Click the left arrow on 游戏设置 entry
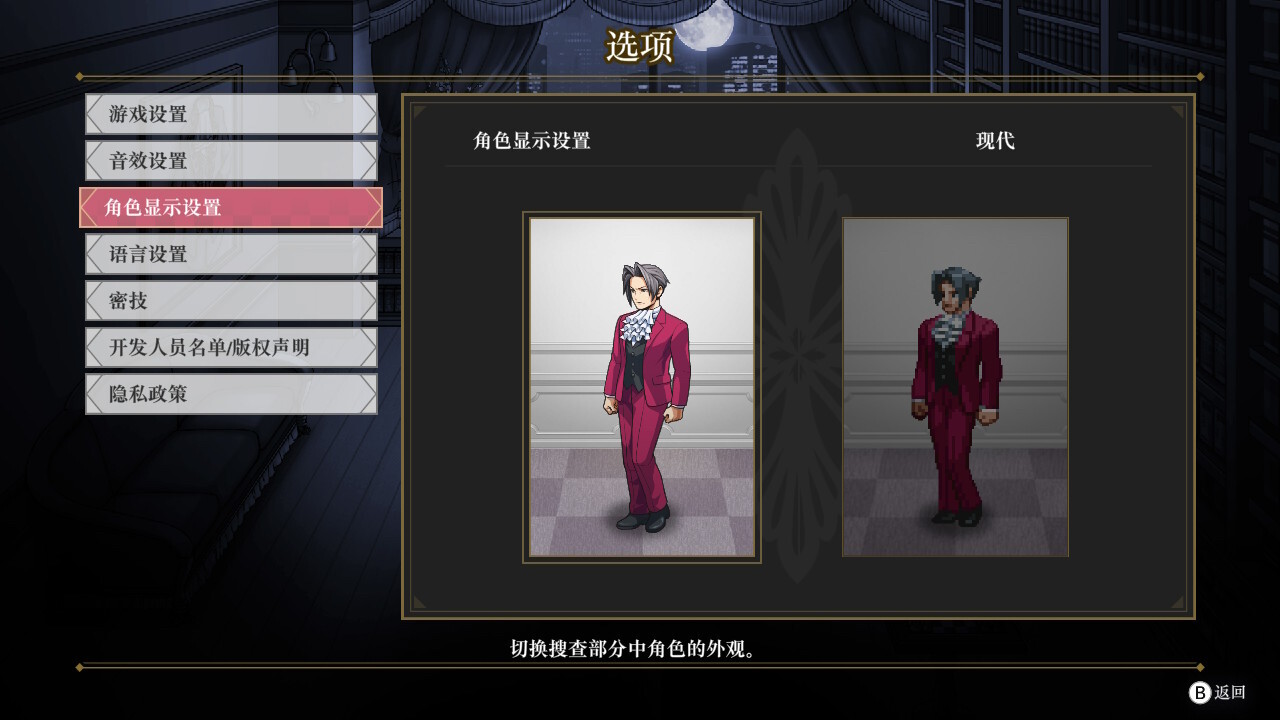The height and width of the screenshot is (720, 1280). point(95,114)
